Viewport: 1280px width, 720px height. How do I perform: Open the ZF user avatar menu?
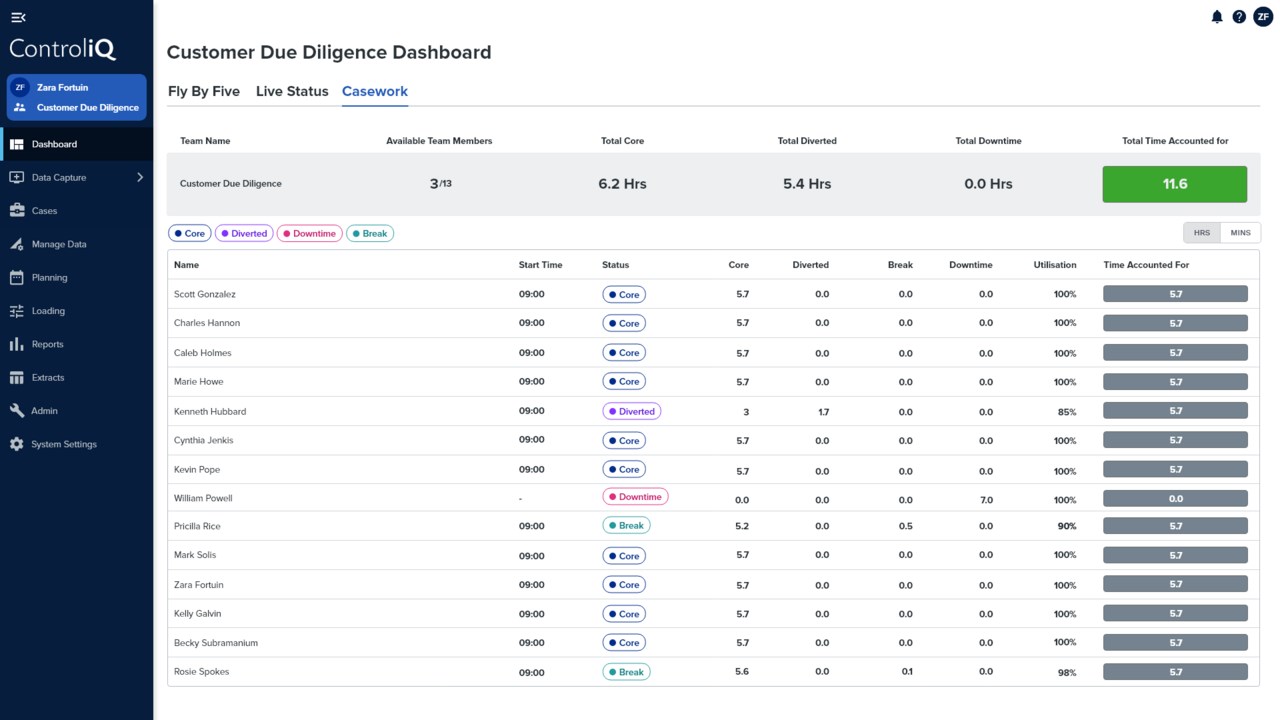[x=1263, y=17]
